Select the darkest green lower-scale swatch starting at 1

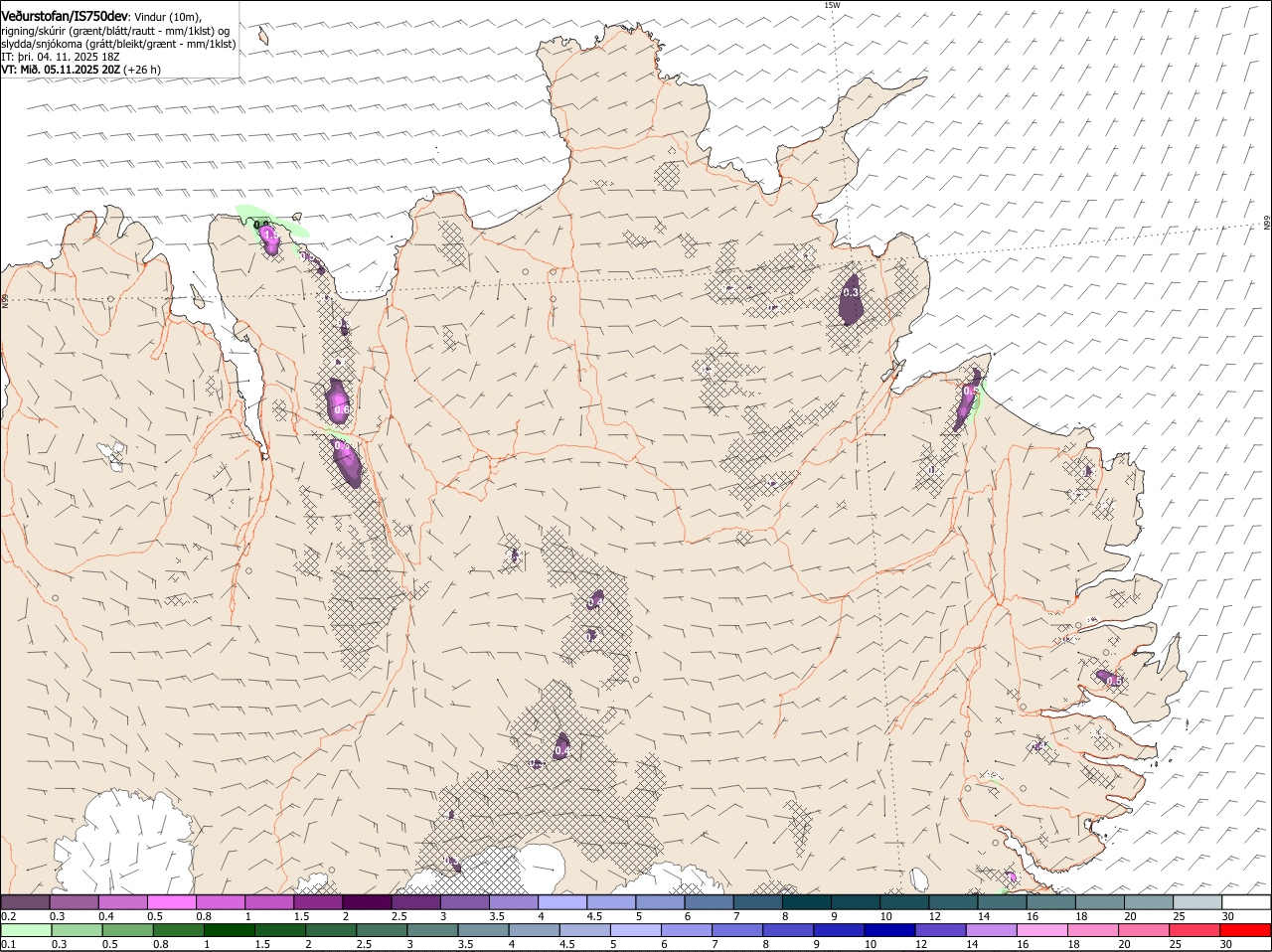229,930
